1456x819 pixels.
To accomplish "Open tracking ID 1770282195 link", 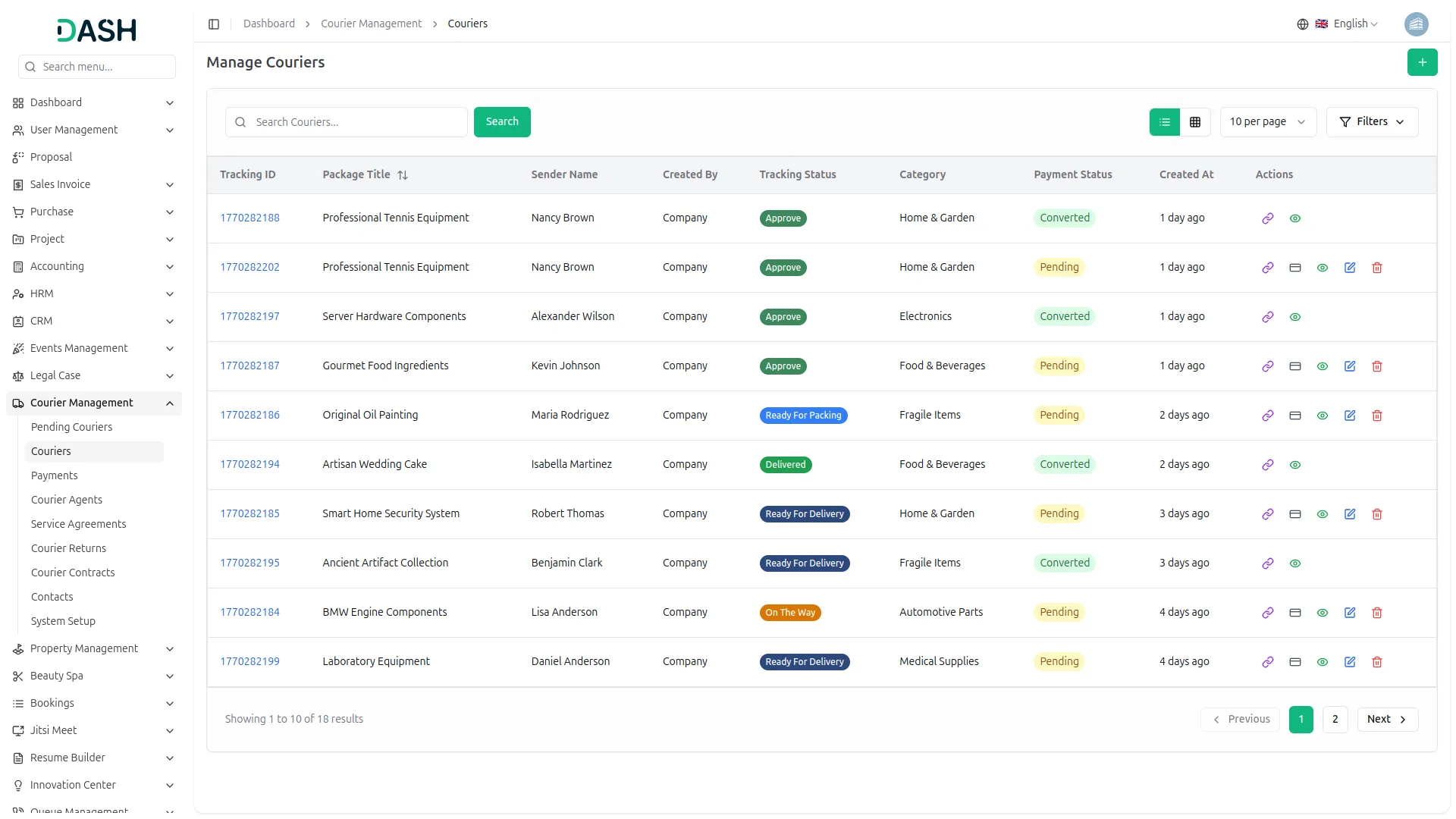I will pos(249,563).
